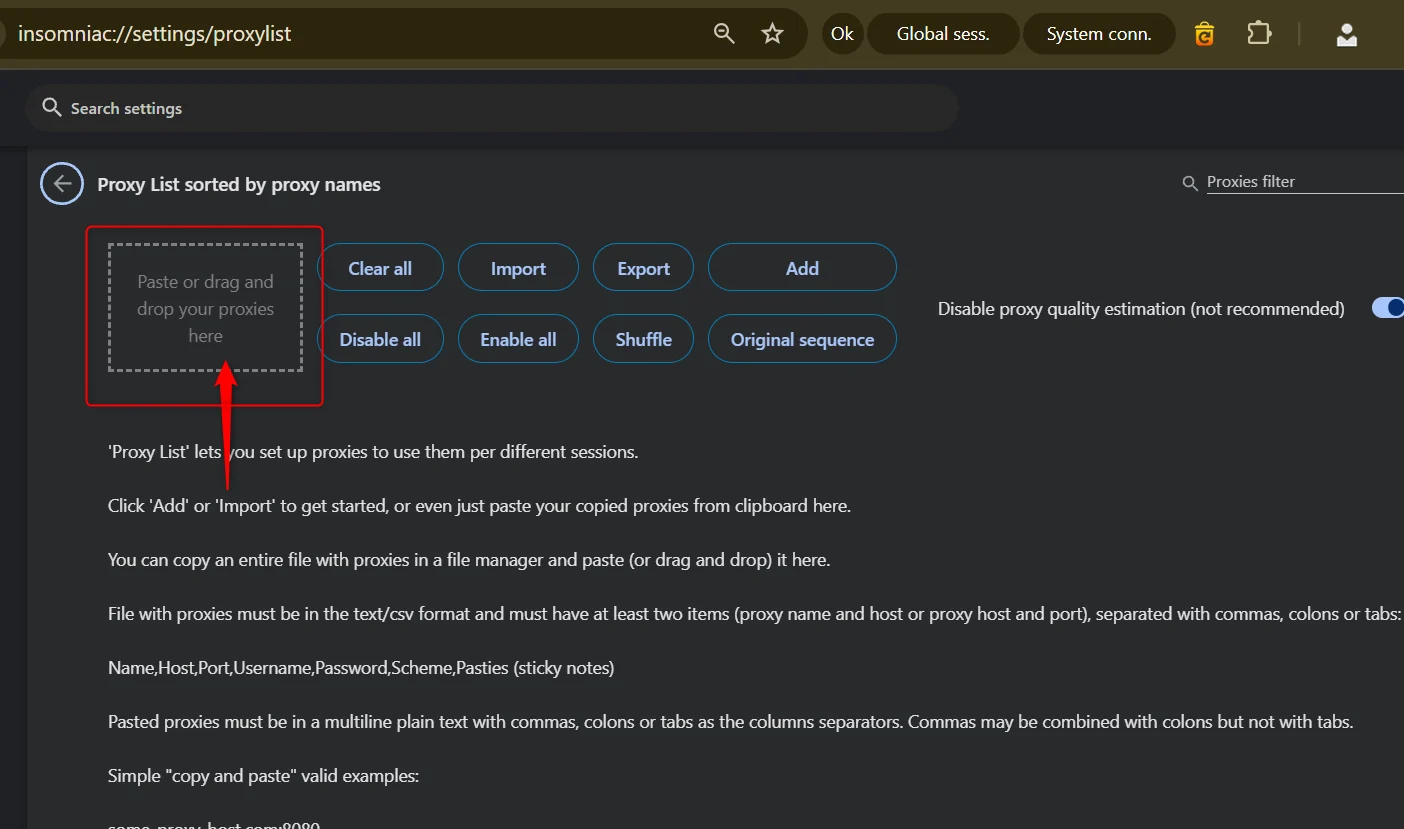Focus the Proxies filter field
Screen dimensions: 1404x829
point(1304,182)
